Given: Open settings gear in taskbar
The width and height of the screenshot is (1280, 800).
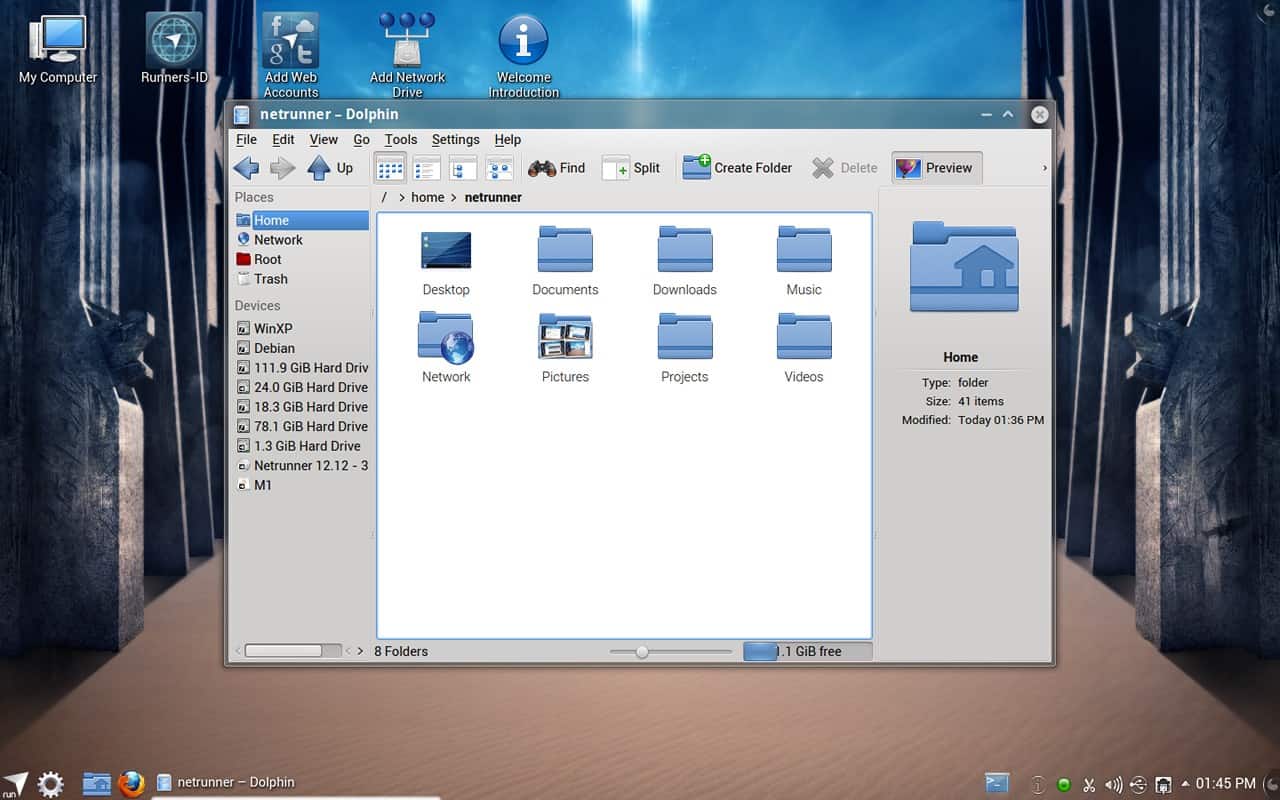Looking at the screenshot, I should pos(51,783).
